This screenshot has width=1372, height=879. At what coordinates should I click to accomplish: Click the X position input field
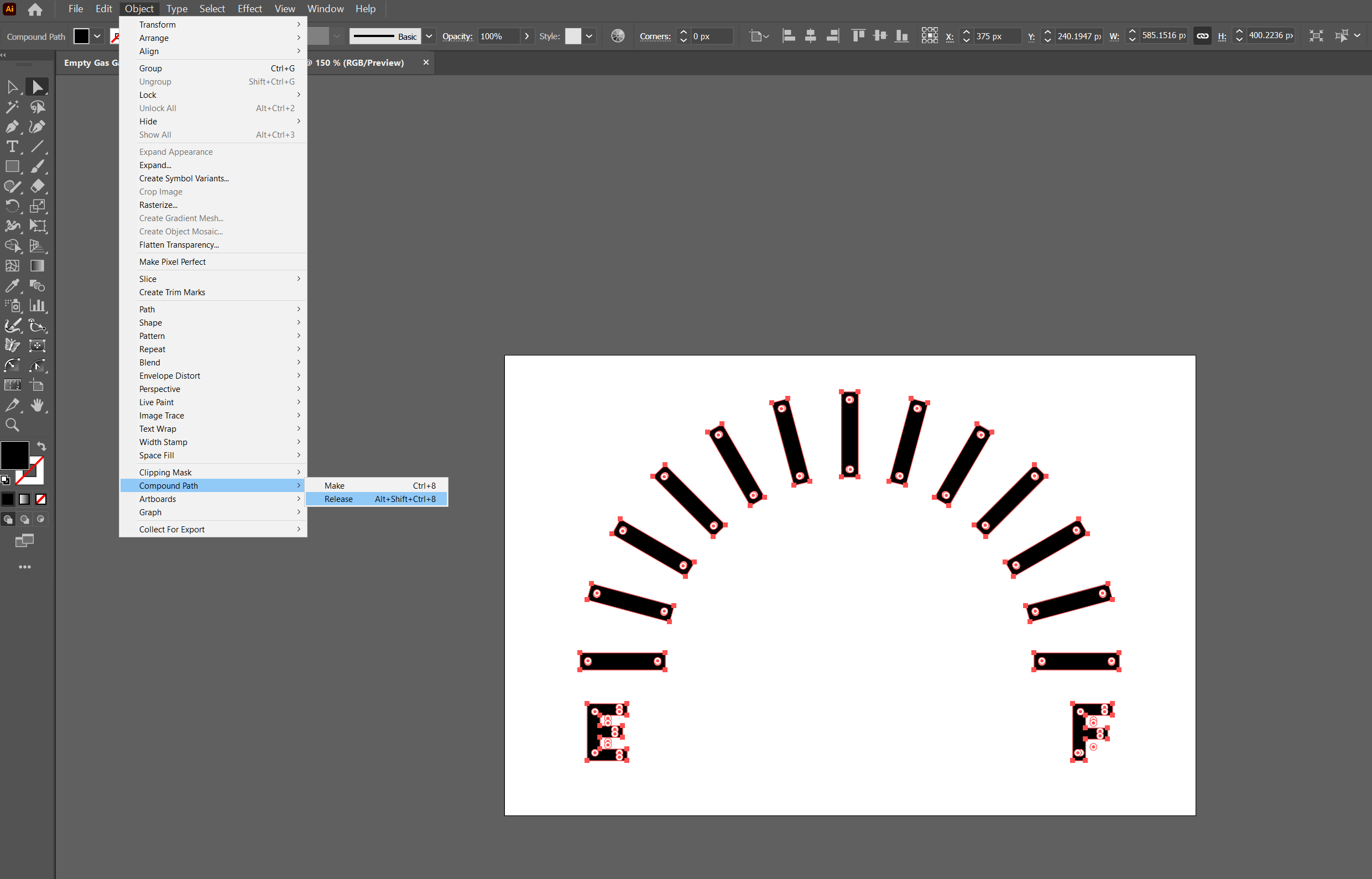click(x=996, y=36)
